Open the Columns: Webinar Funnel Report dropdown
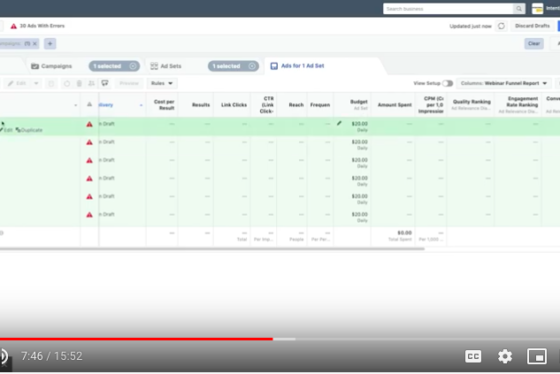Viewport: 560px width, 374px height. point(504,83)
